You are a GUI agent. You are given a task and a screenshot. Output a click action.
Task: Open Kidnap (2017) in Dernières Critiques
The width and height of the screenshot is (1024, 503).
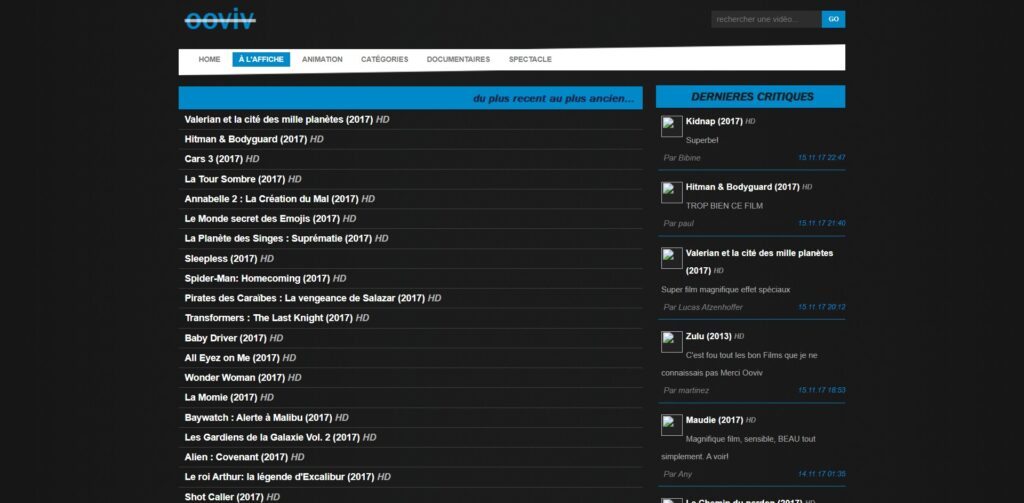coord(714,122)
